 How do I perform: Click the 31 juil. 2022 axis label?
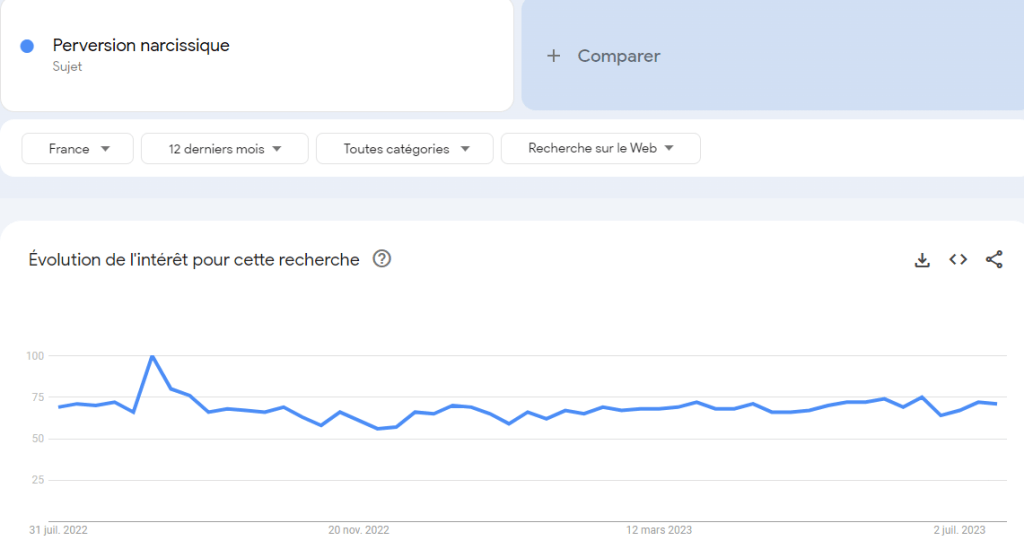[x=58, y=530]
